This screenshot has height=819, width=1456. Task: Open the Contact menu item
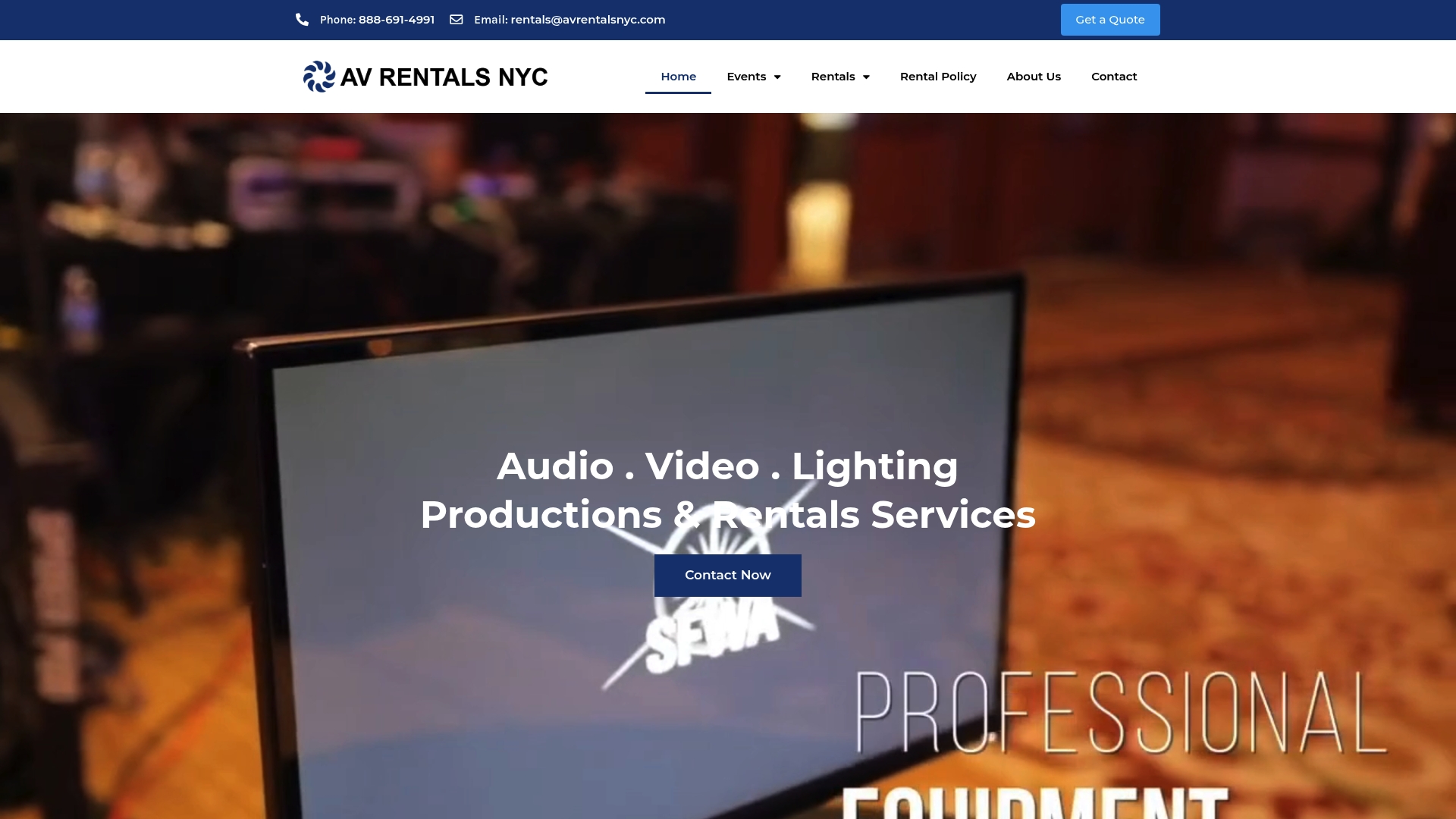point(1114,77)
